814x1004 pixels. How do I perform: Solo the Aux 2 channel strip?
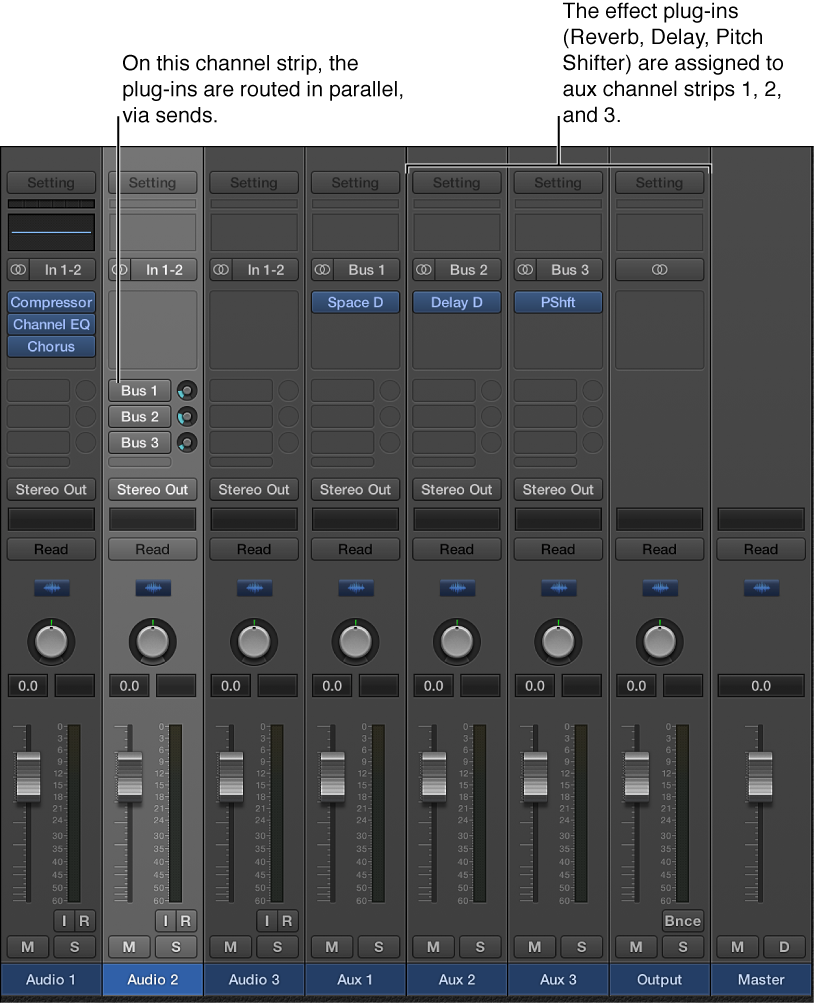pyautogui.click(x=480, y=947)
